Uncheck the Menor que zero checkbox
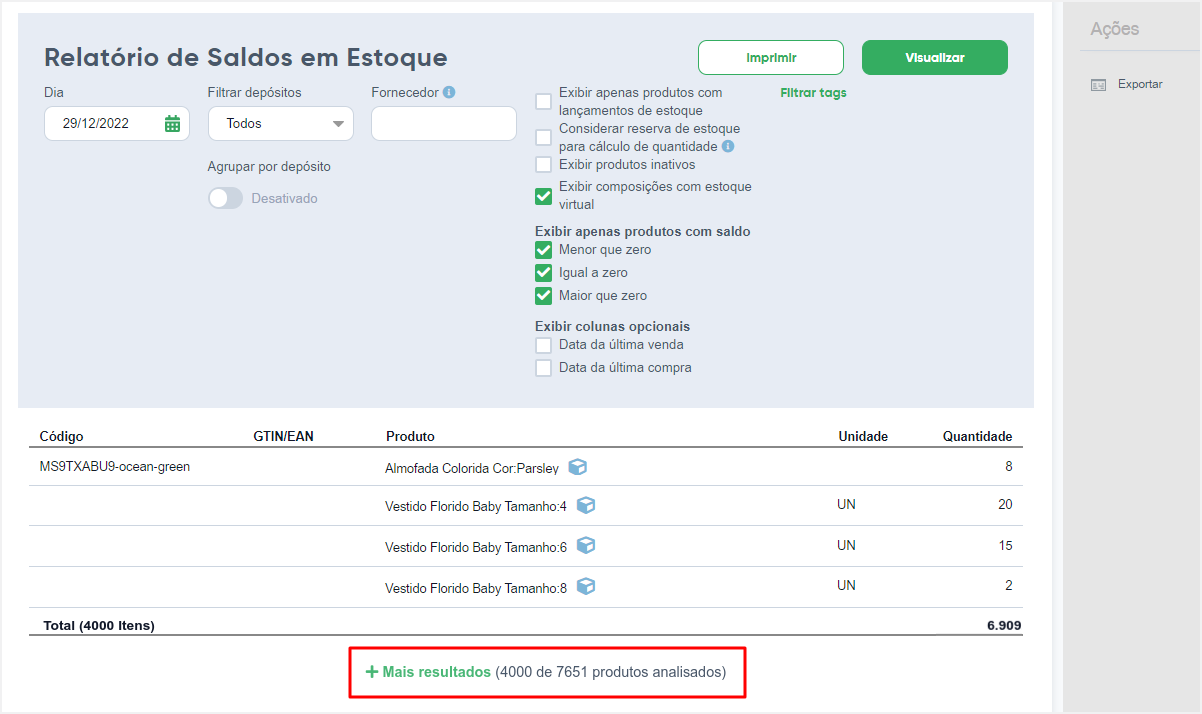Screen dimensions: 1202x714 tap(543, 250)
